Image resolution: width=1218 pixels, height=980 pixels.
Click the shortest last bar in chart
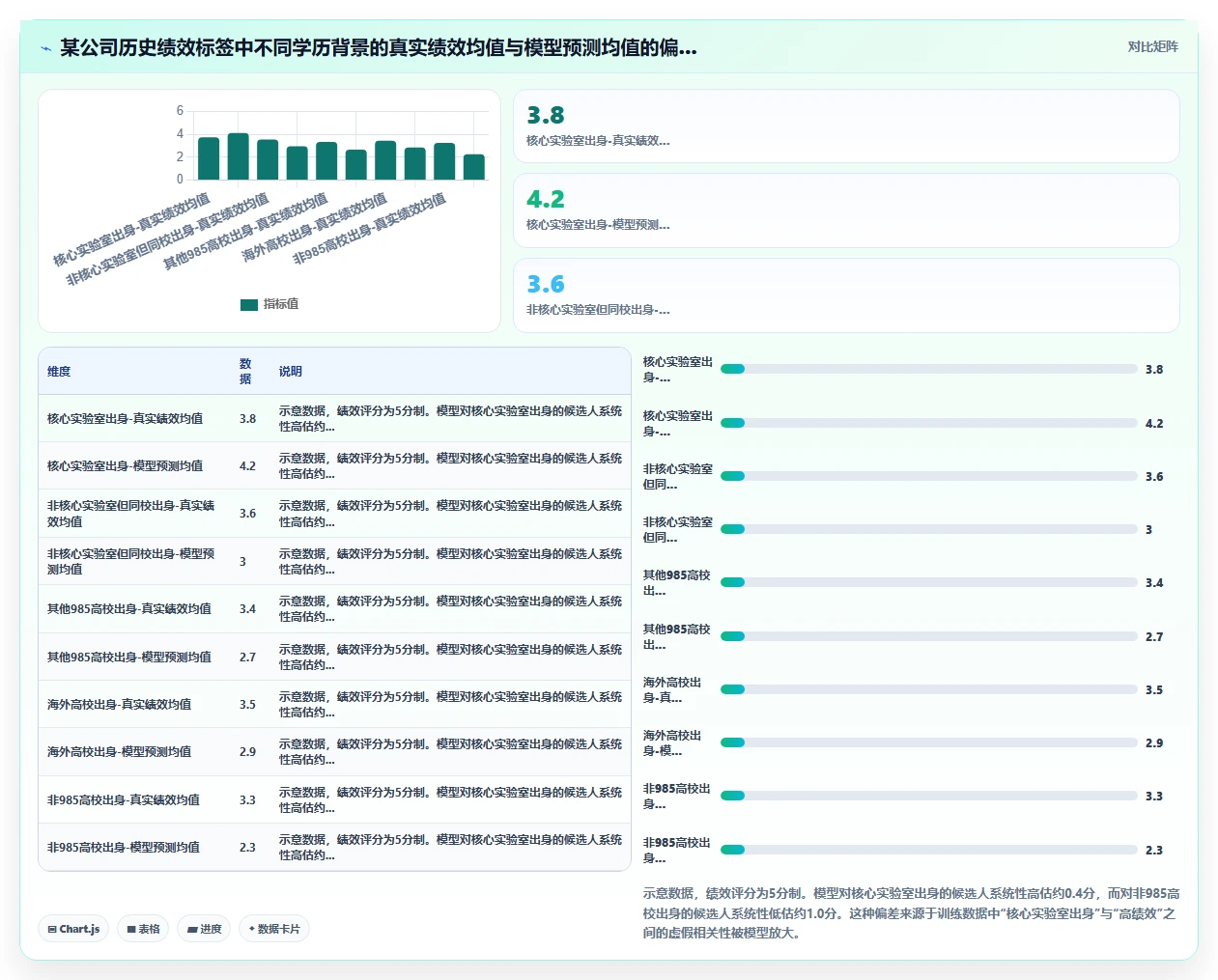(x=473, y=167)
